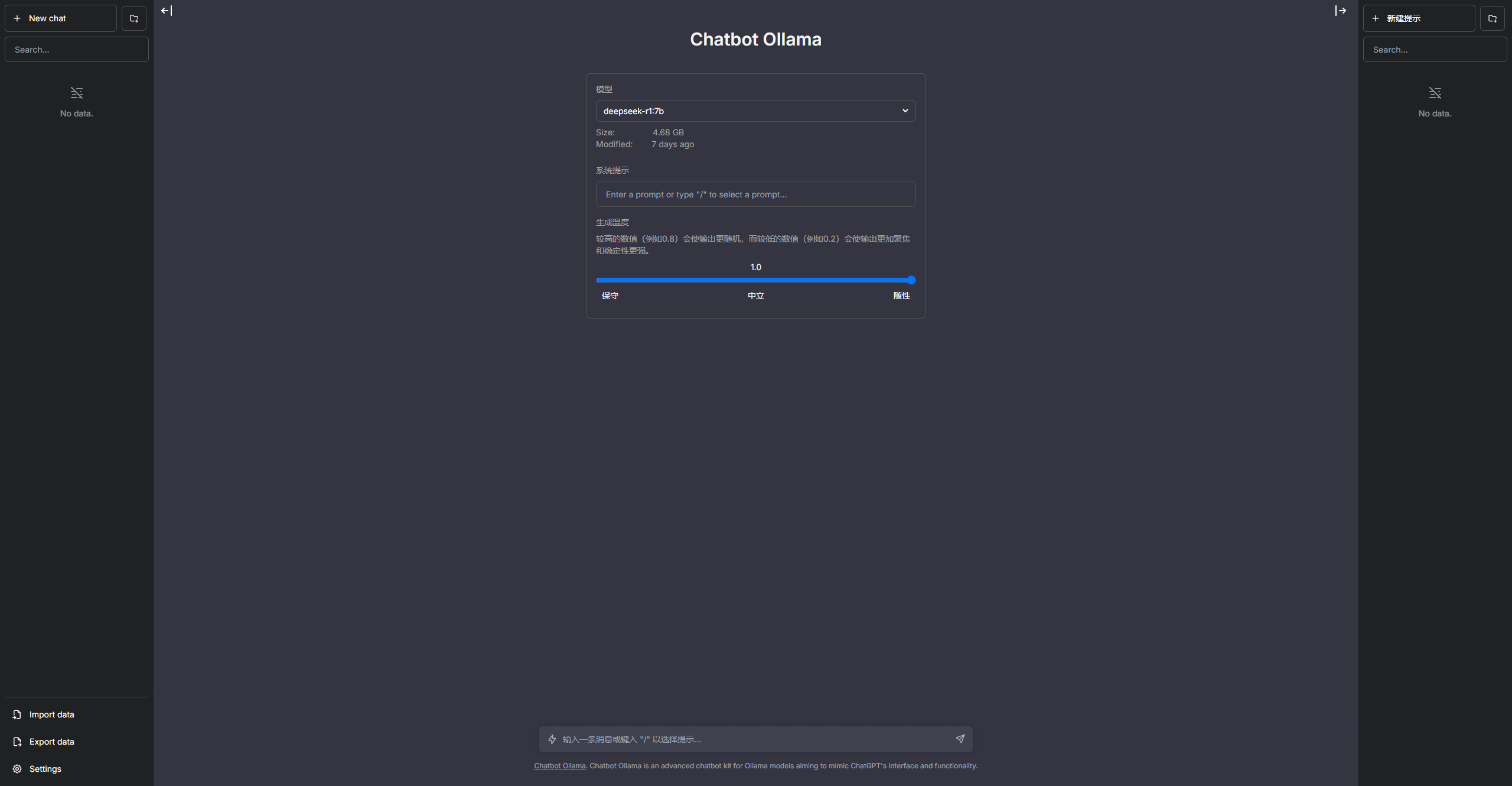Click the system prompt input field
Screen dimensions: 1512x786
[x=755, y=194]
